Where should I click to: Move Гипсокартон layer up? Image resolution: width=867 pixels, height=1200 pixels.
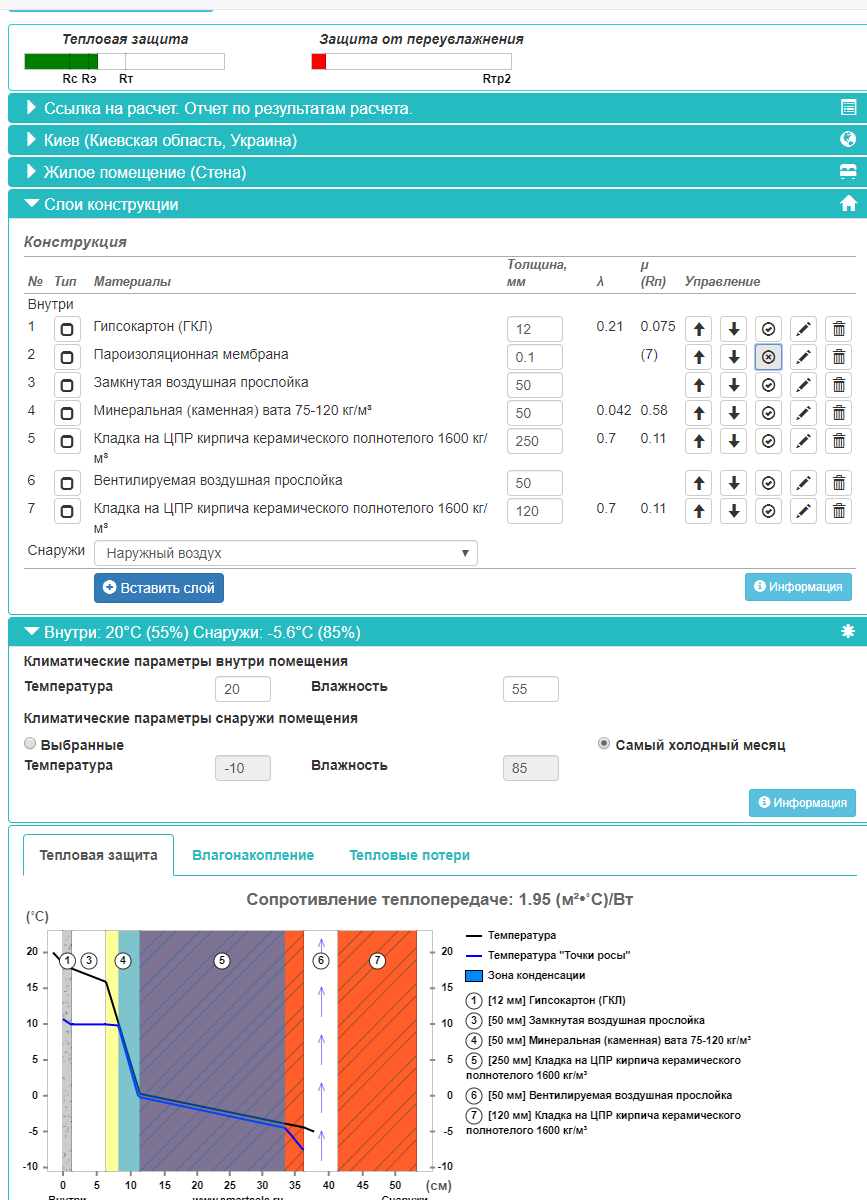(700, 328)
